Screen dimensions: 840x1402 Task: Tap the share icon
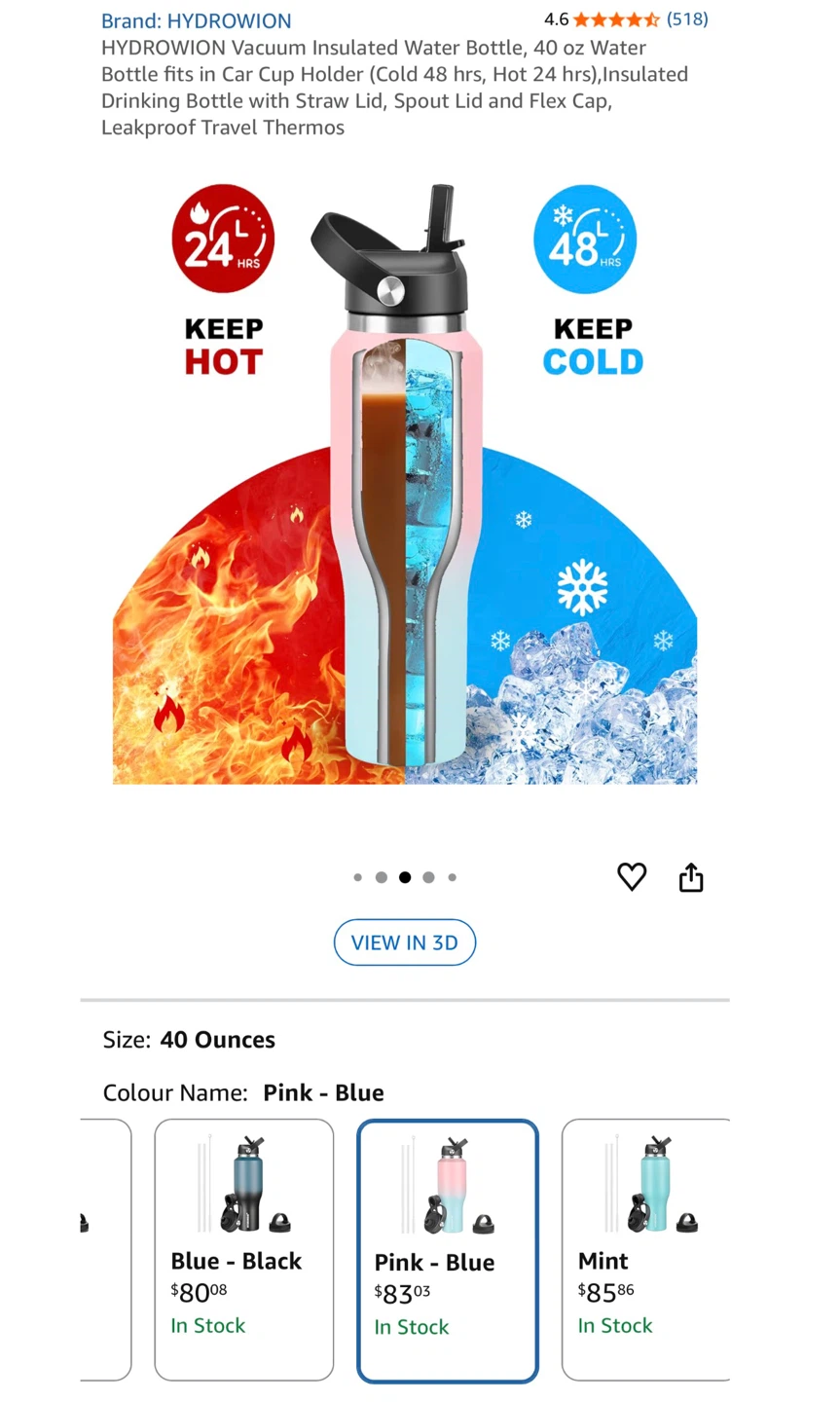[691, 877]
